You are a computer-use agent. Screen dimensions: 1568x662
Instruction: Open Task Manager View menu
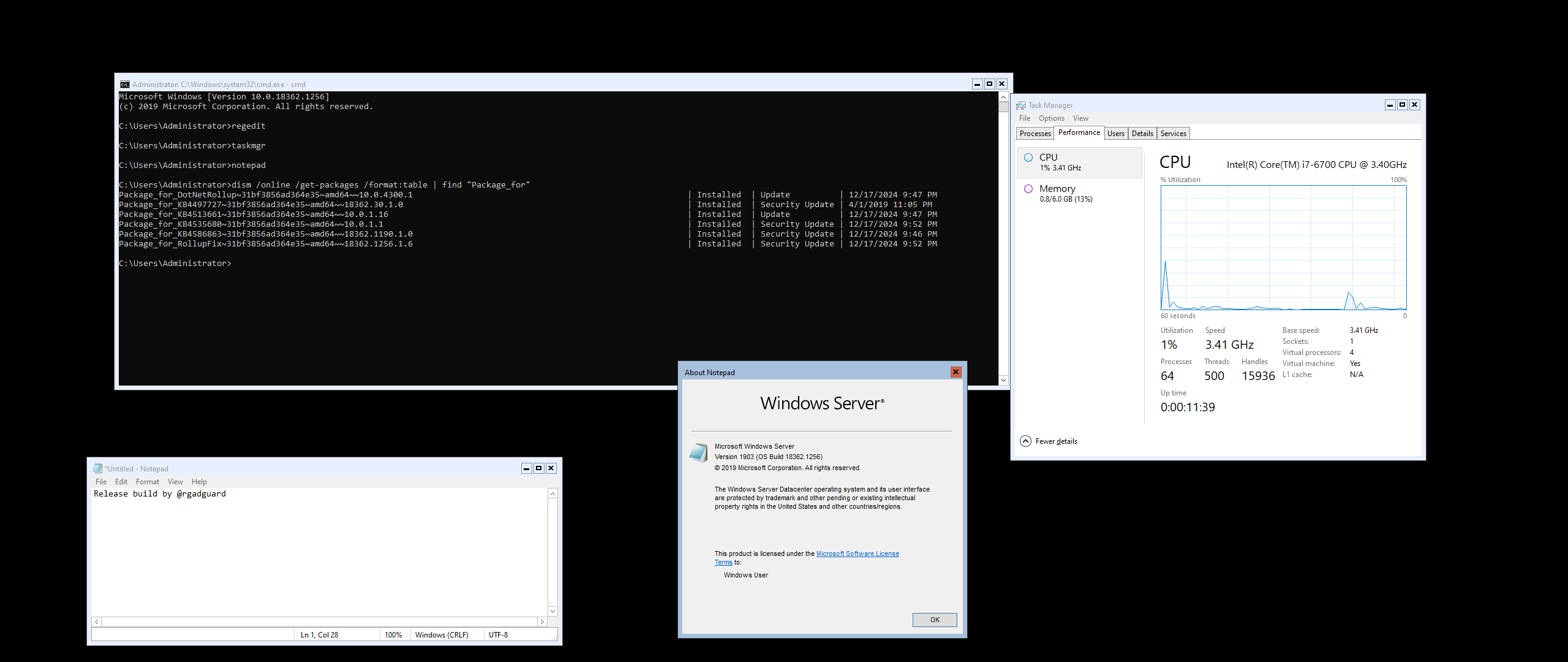click(x=1080, y=118)
